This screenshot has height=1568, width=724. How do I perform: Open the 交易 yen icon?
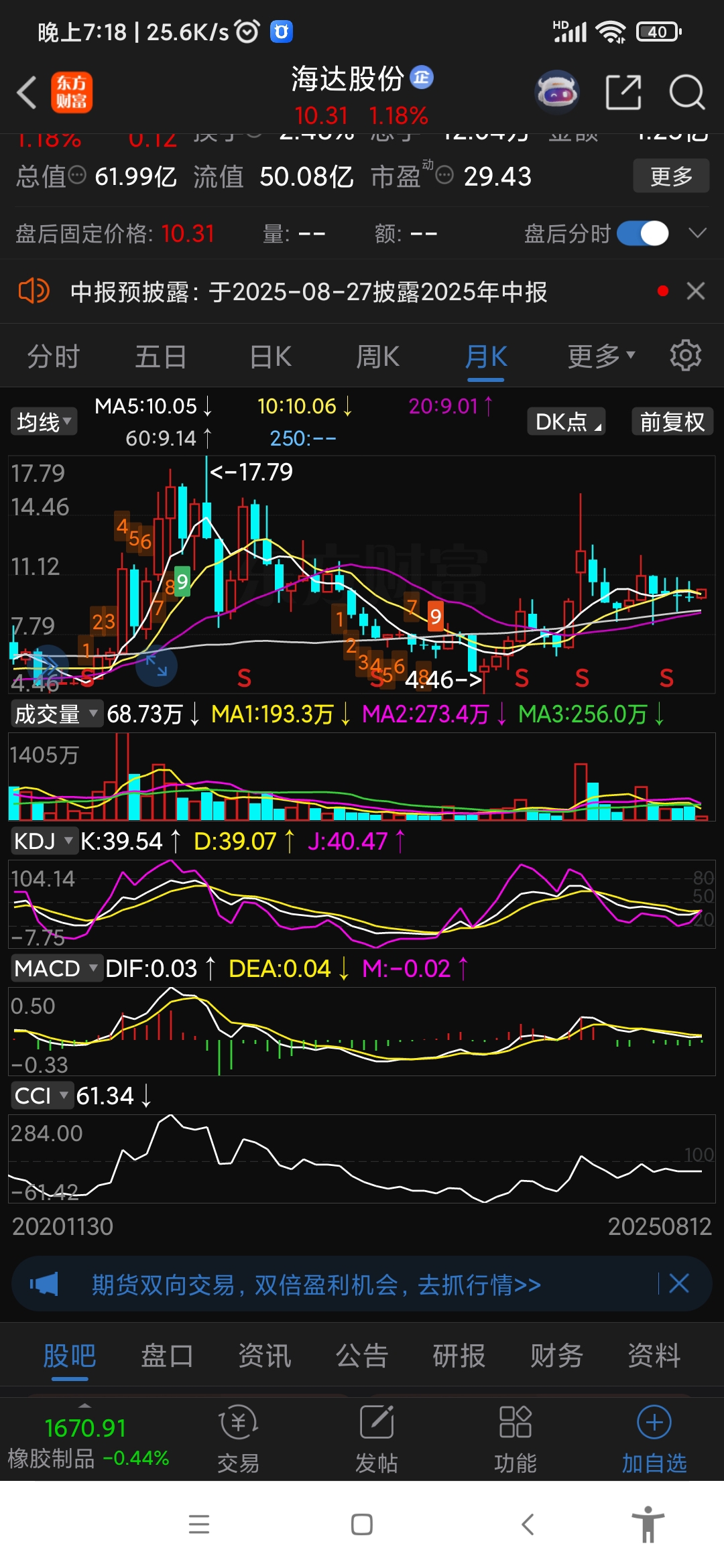238,1422
